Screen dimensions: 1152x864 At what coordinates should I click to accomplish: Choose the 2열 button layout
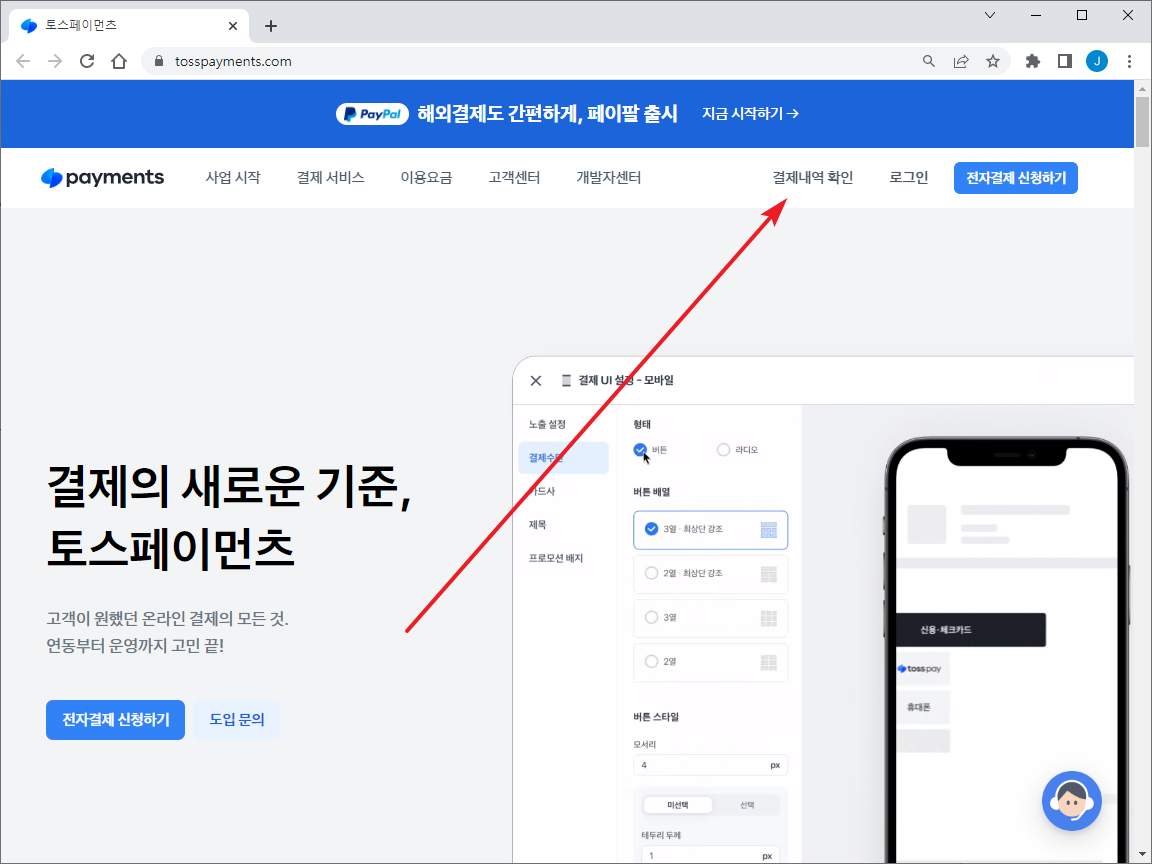click(x=710, y=662)
